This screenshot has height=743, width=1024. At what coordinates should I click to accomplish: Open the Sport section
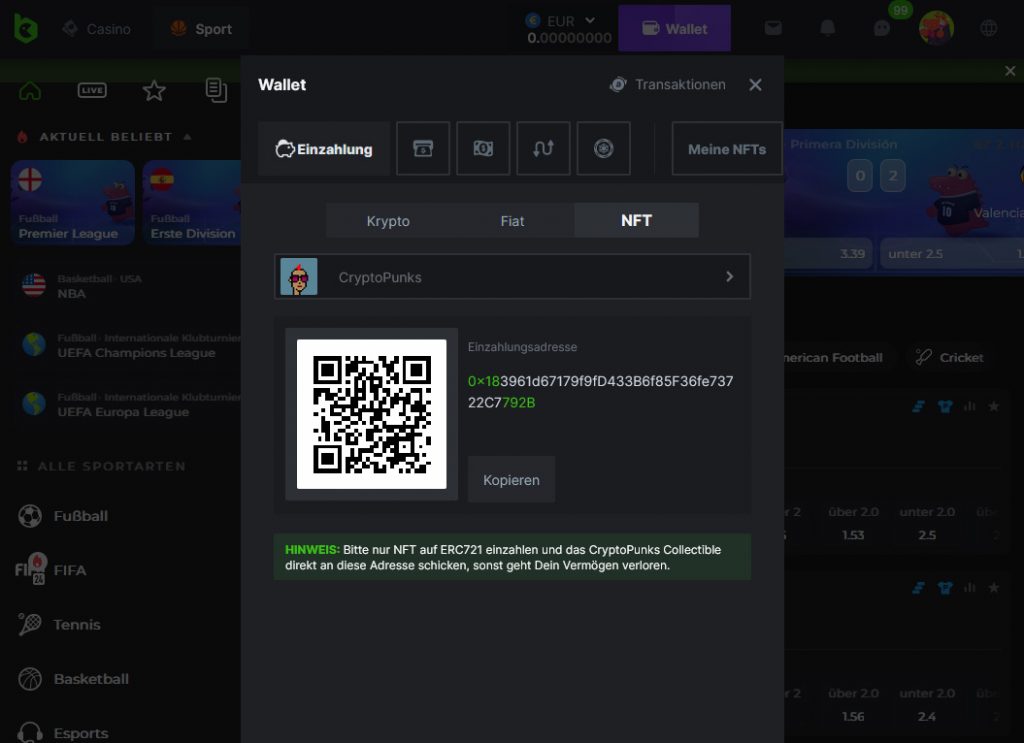(x=201, y=29)
